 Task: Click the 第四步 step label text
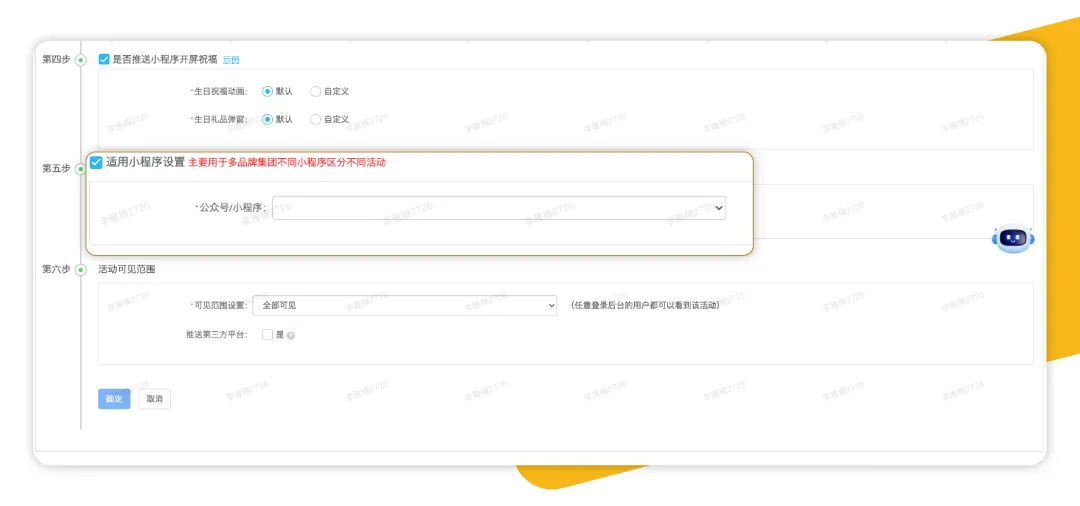coord(55,60)
